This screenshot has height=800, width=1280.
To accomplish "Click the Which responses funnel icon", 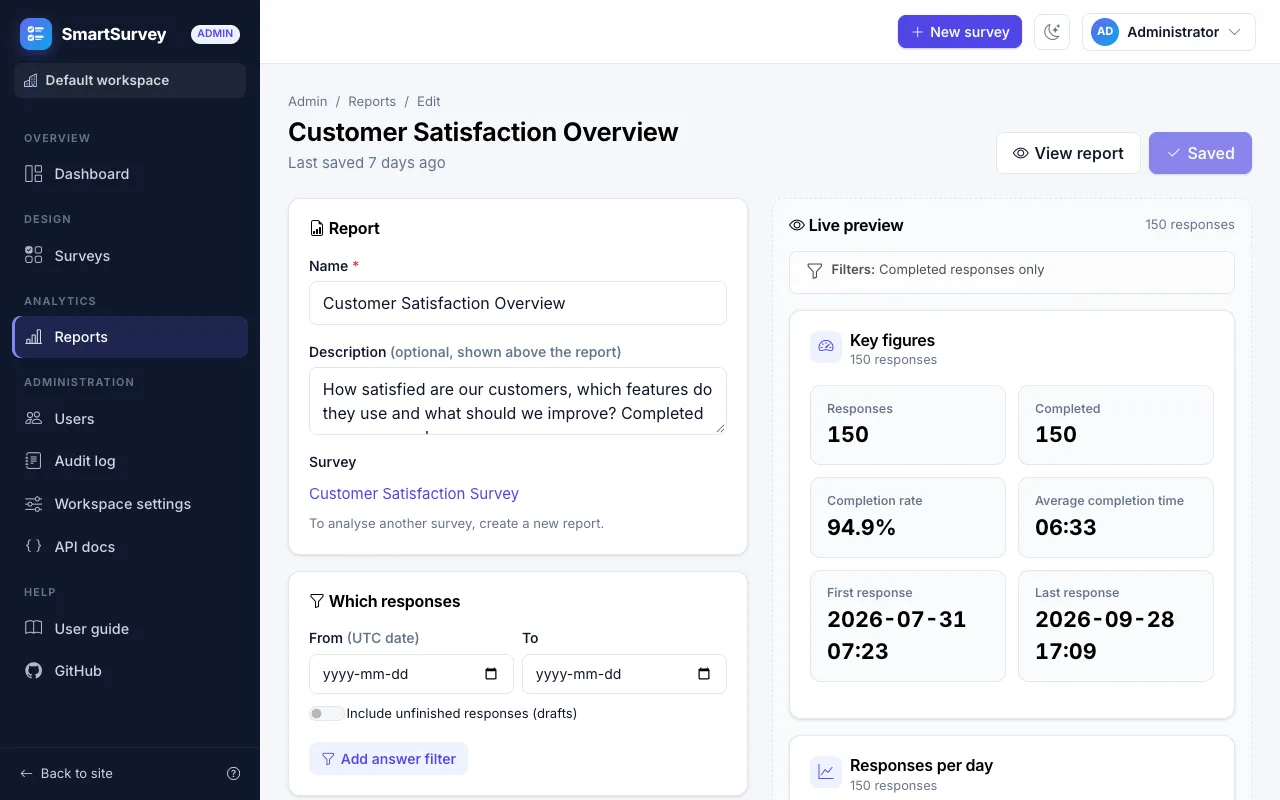I will 317,601.
